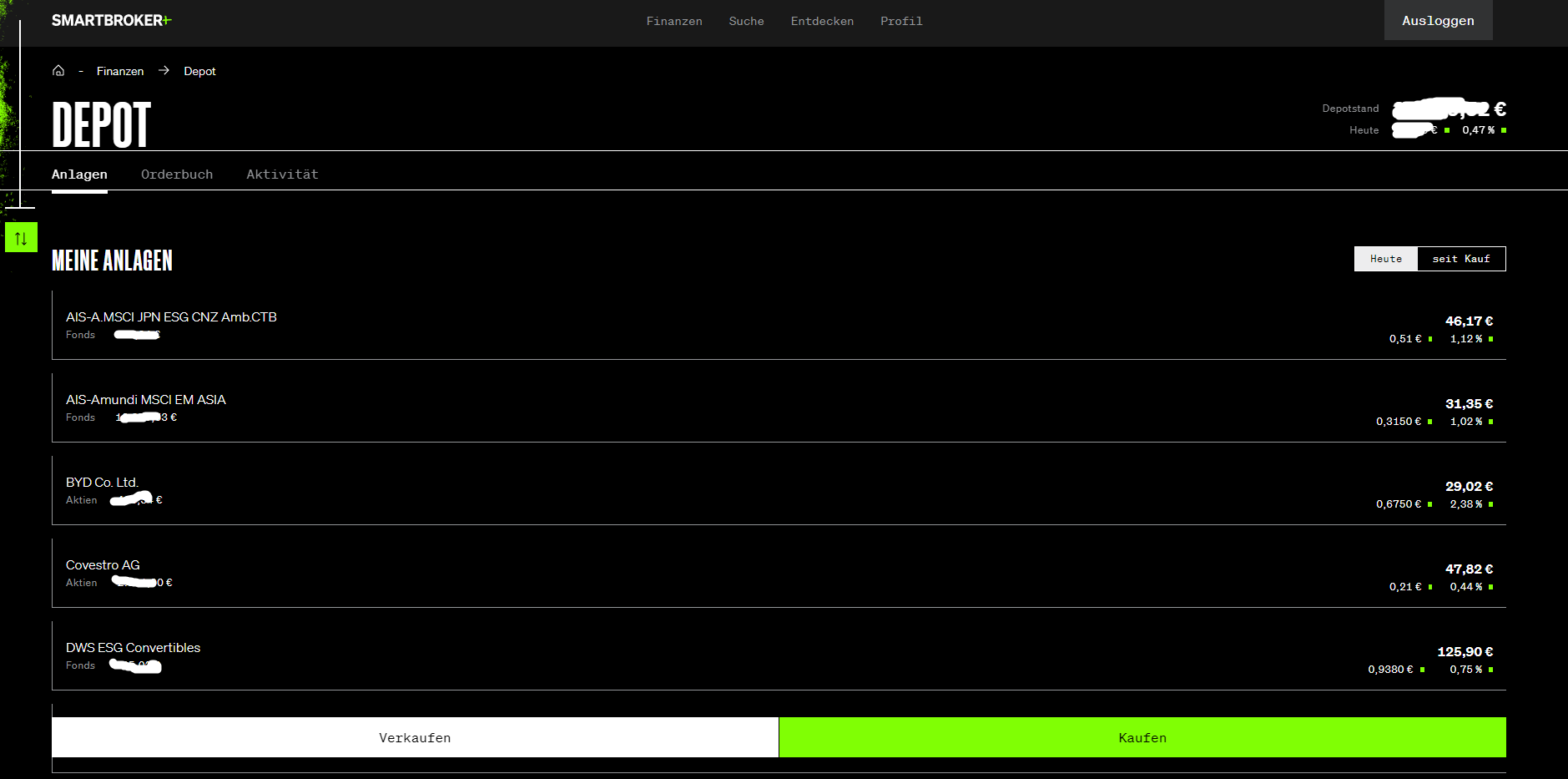Open the Suche menu item

pyautogui.click(x=746, y=21)
